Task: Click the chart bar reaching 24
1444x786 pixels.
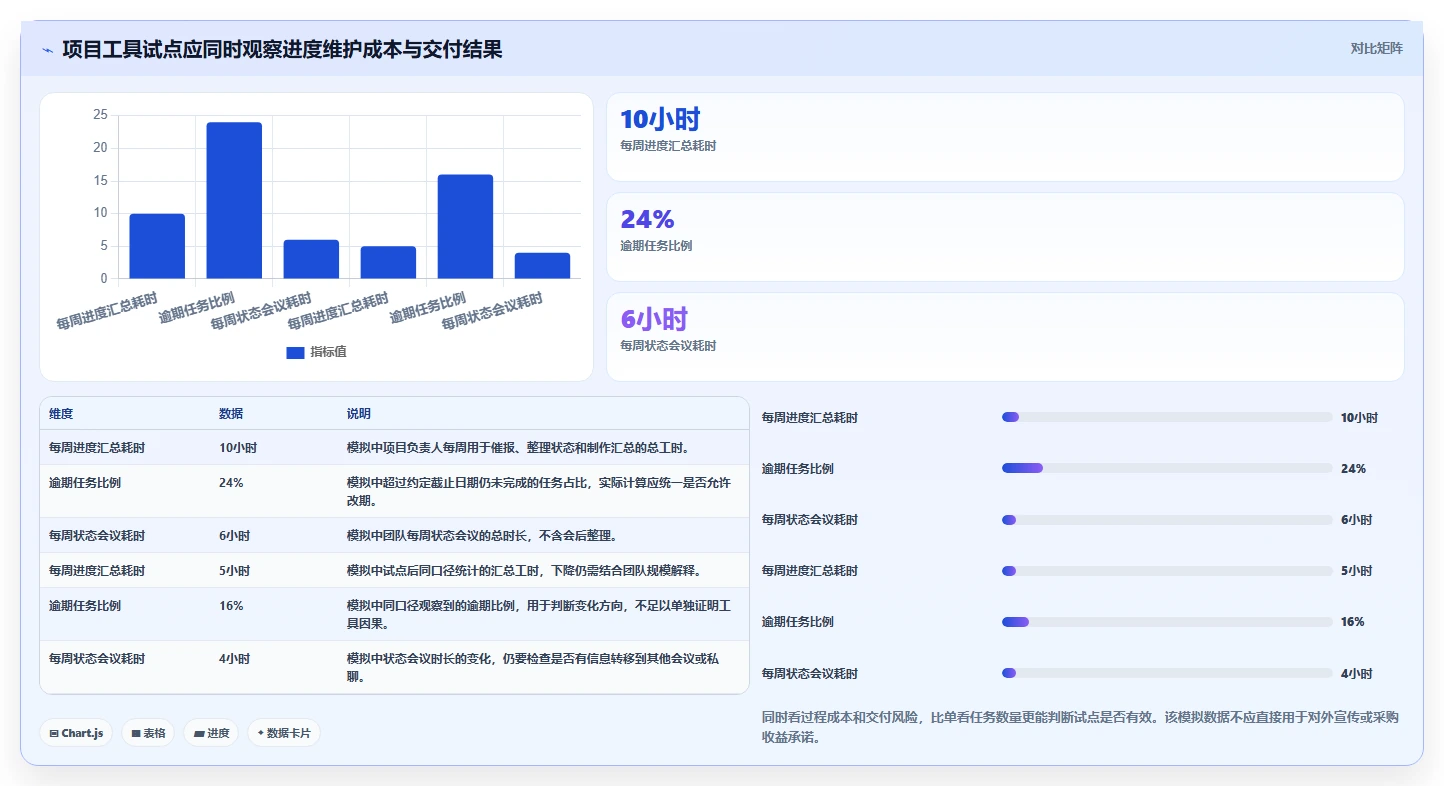Action: [x=234, y=200]
